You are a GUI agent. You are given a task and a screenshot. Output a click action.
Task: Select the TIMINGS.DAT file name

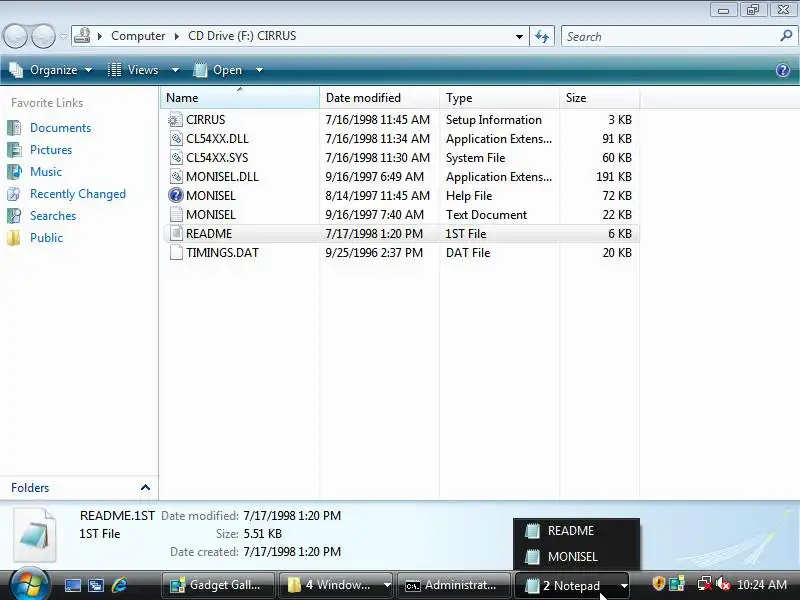(x=222, y=253)
